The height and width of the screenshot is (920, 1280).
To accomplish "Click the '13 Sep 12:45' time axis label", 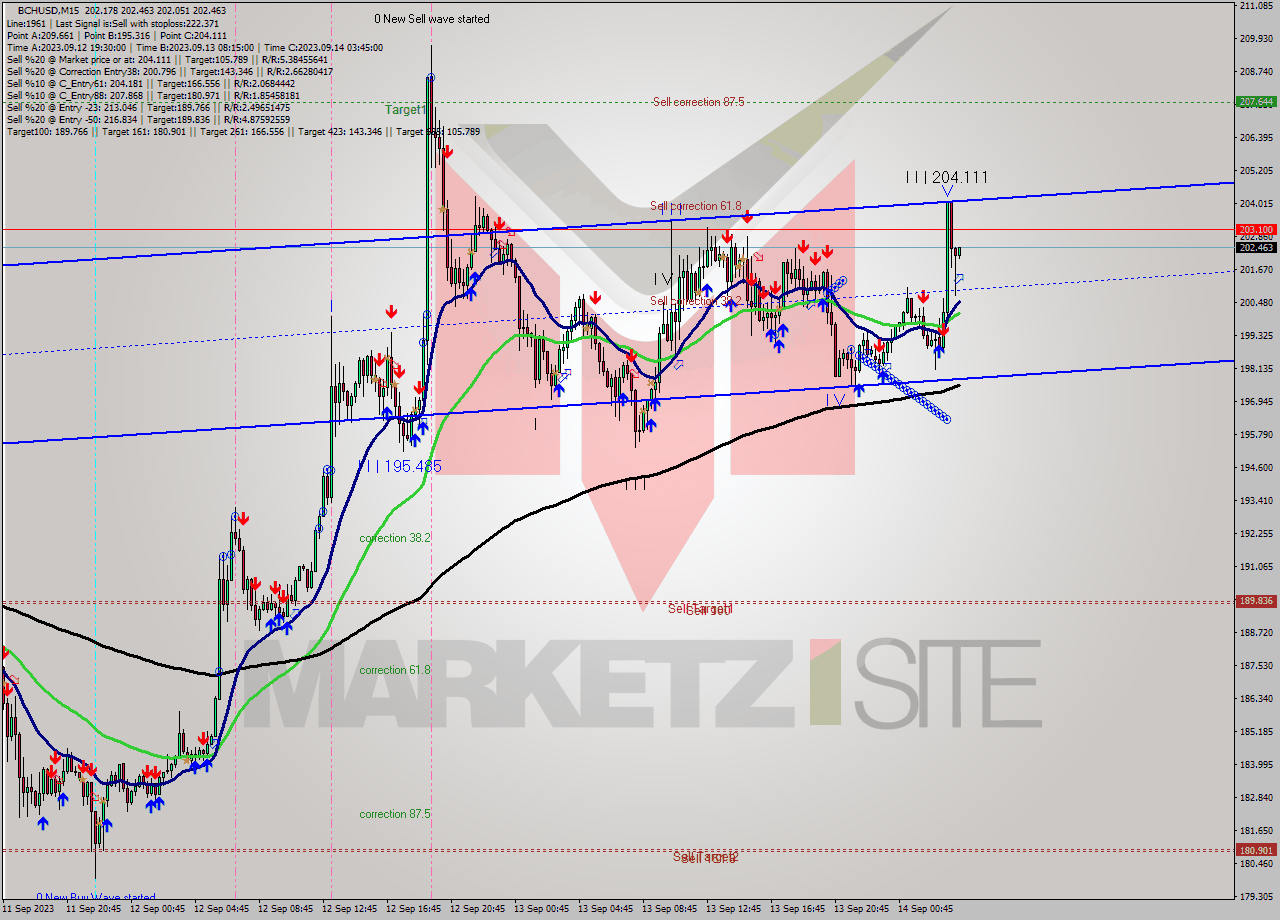I will [x=733, y=910].
